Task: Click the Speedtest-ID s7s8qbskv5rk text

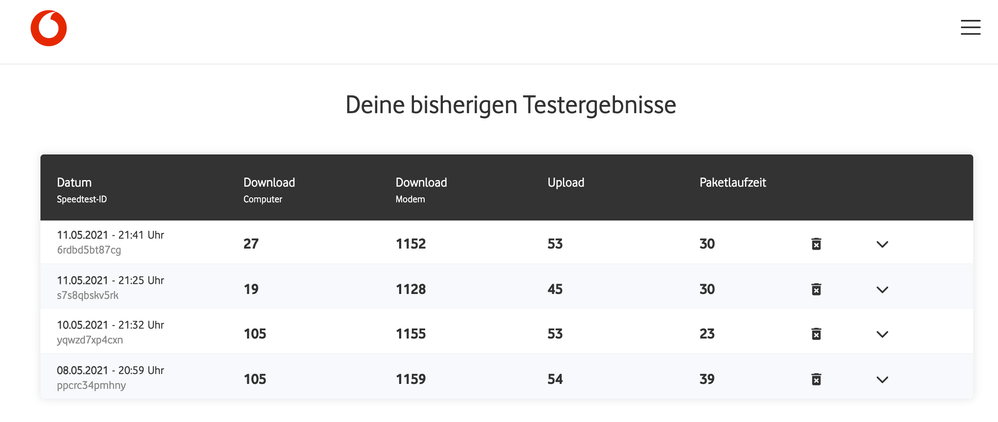Action: 88,296
